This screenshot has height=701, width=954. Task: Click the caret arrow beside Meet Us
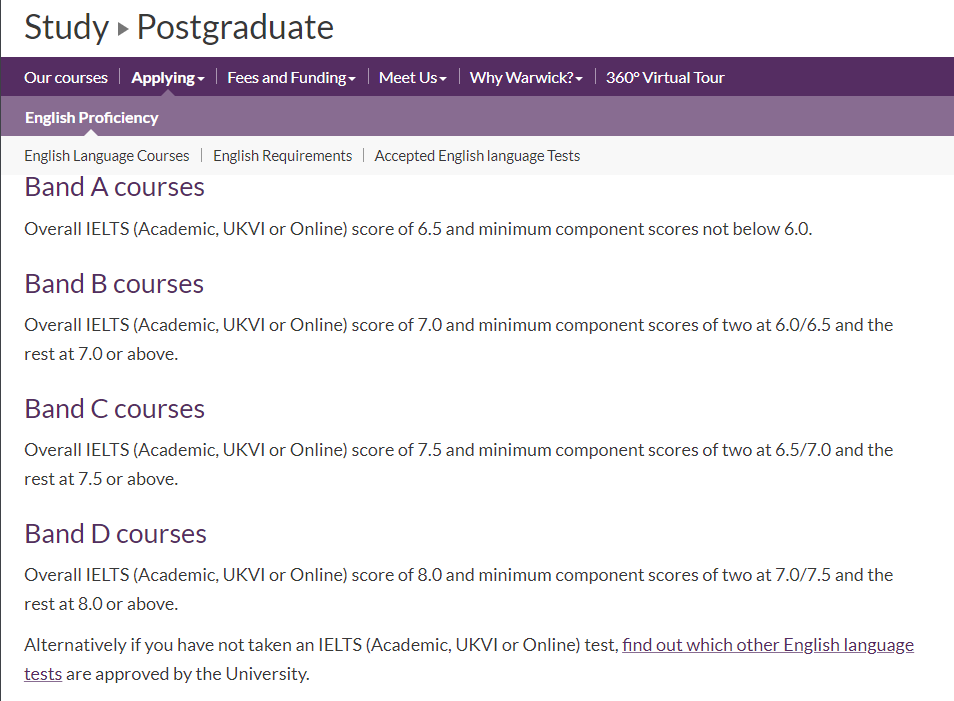(443, 79)
